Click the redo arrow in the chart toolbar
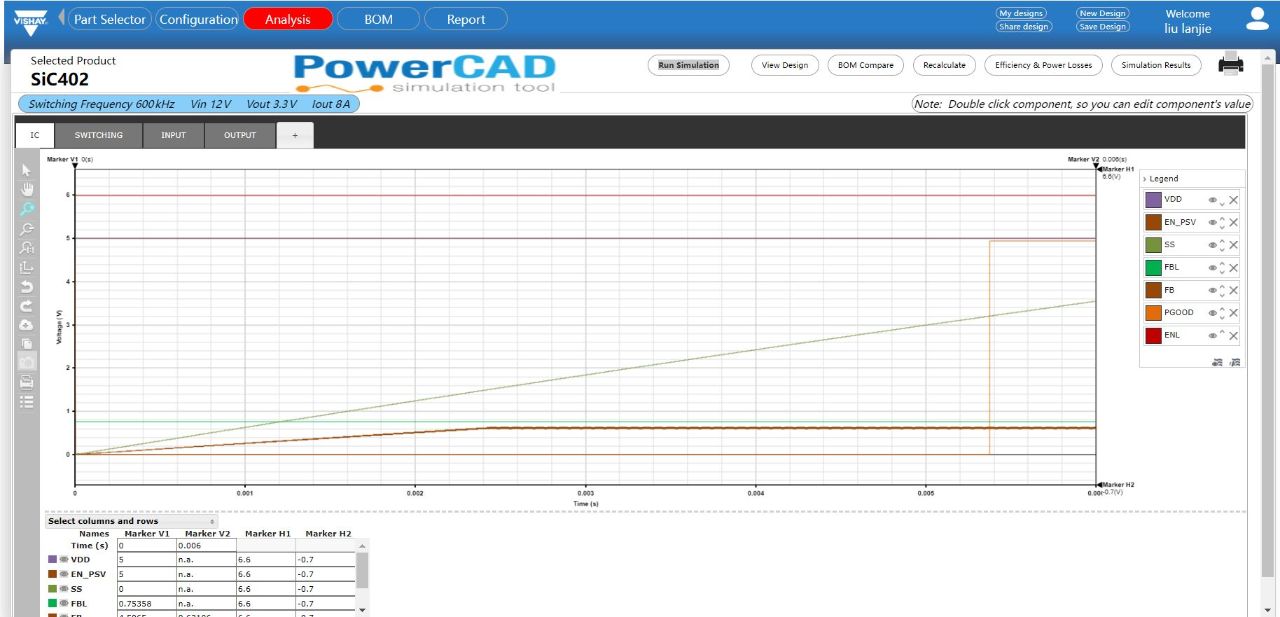 (28, 304)
